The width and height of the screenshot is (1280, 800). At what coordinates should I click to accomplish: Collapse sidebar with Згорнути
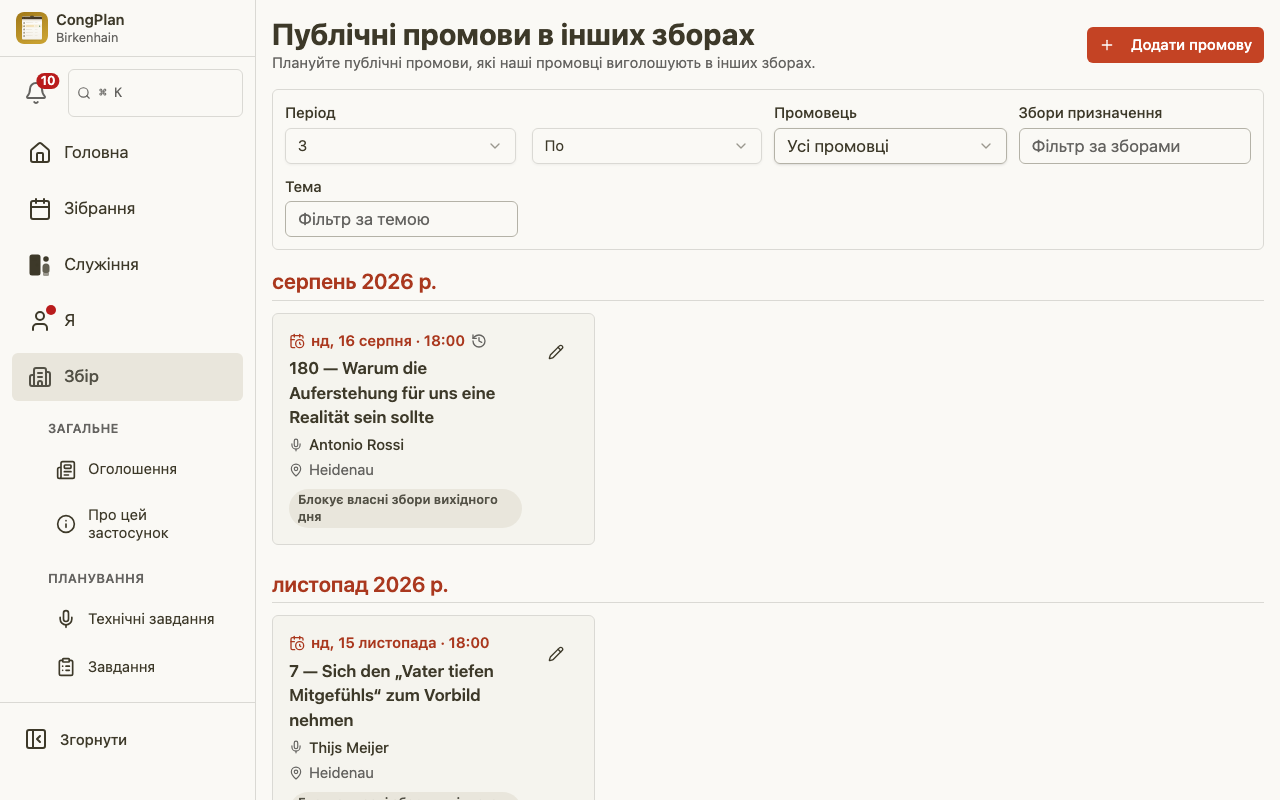(x=128, y=740)
